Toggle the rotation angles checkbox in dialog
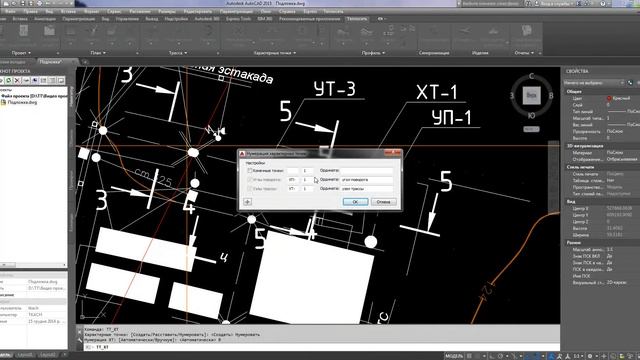Screen dimensions: 640x360 click(x=249, y=180)
